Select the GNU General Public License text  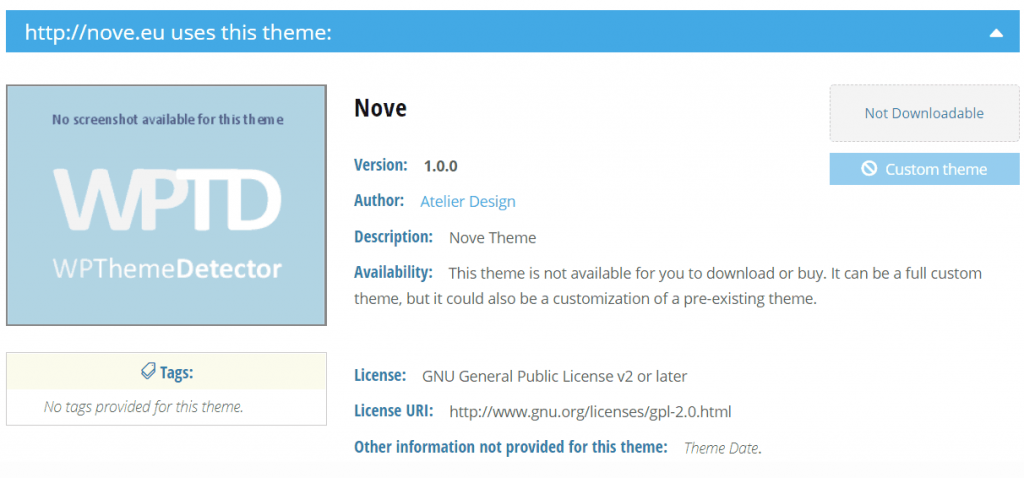(554, 376)
